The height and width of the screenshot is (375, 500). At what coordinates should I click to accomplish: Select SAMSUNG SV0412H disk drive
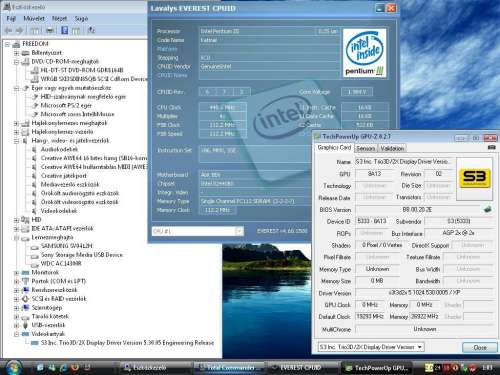tap(66, 246)
